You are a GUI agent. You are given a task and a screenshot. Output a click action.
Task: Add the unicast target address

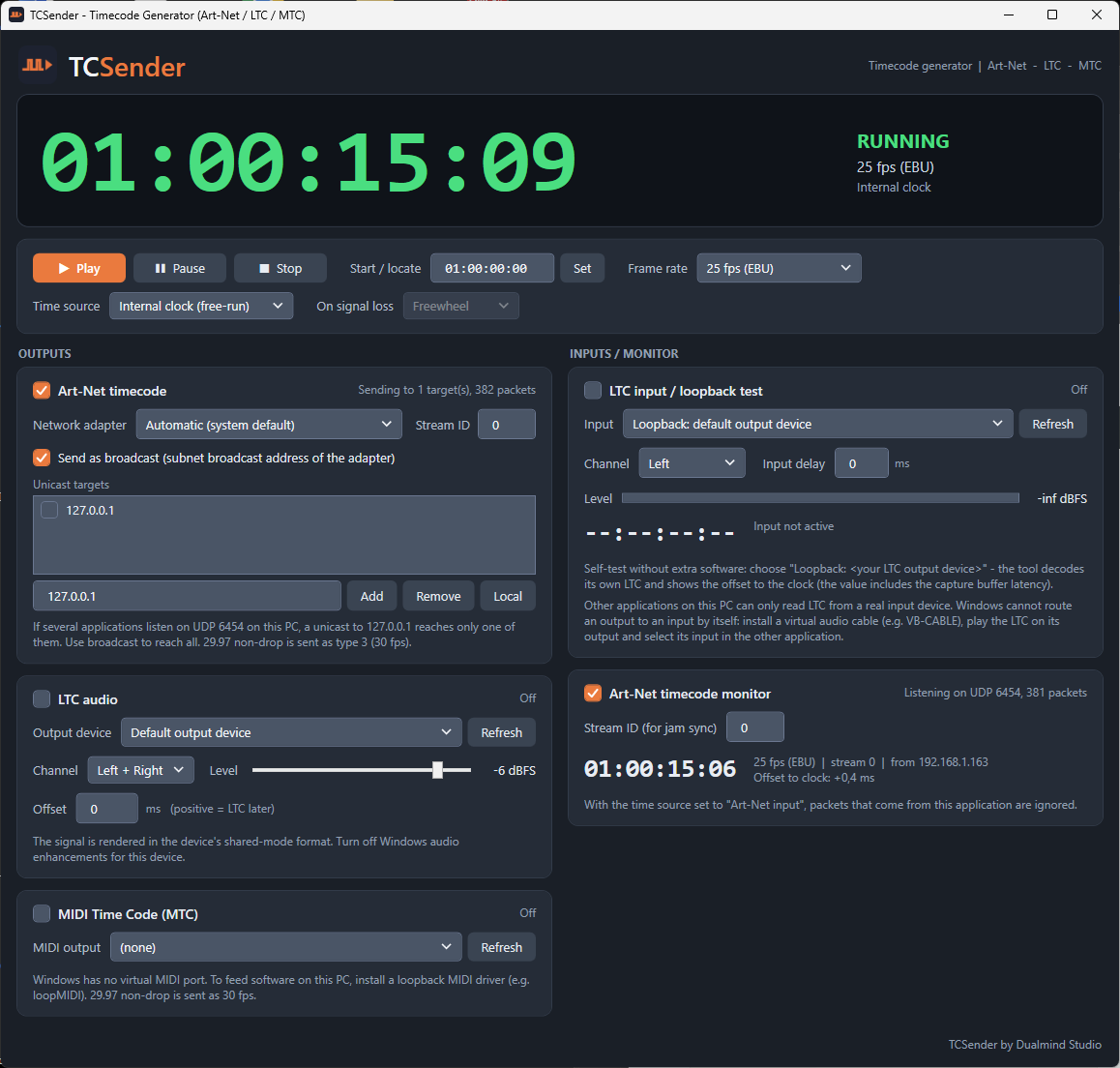click(371, 596)
